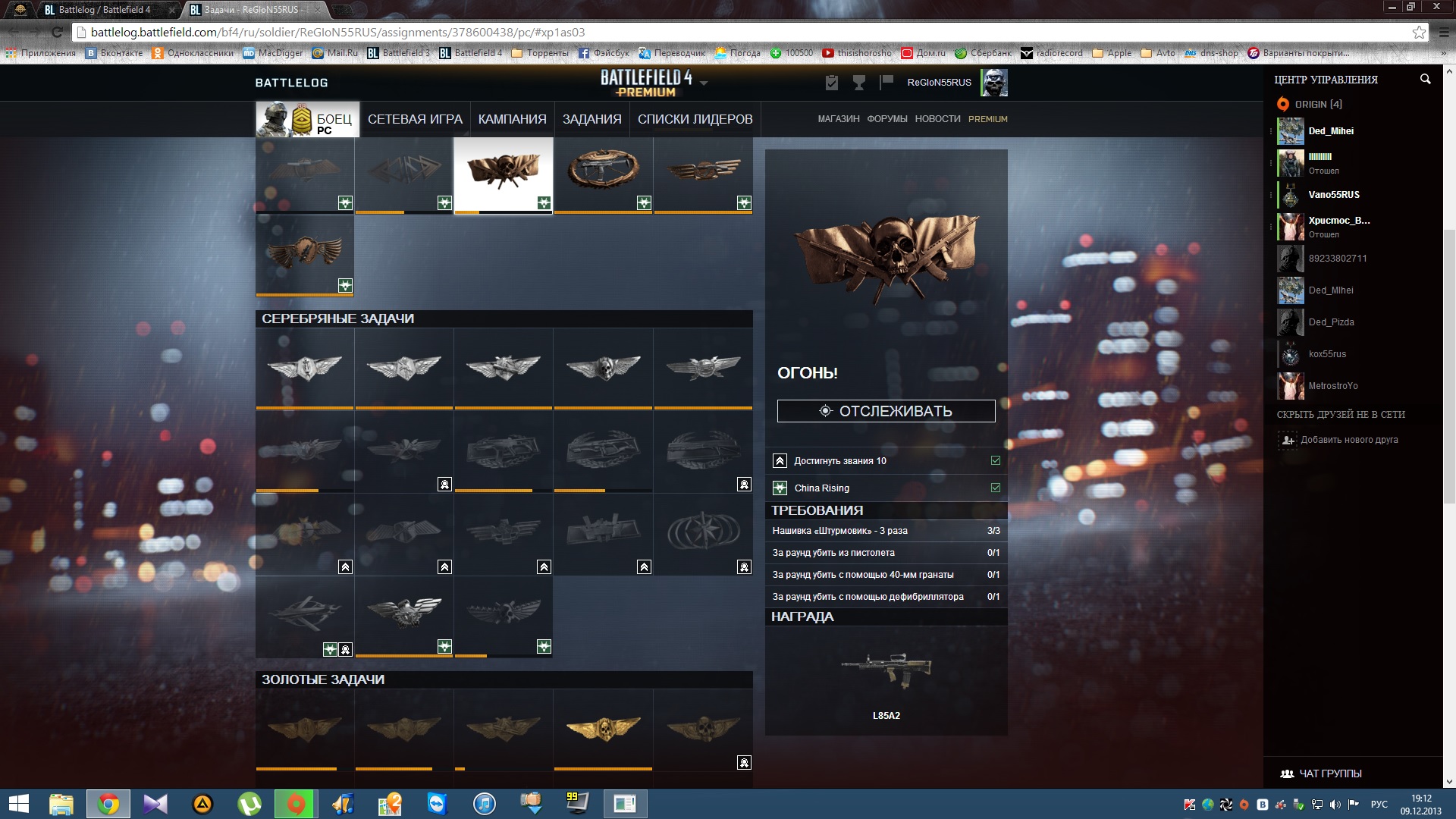Click the flag notifications icon in header

pyautogui.click(x=886, y=82)
